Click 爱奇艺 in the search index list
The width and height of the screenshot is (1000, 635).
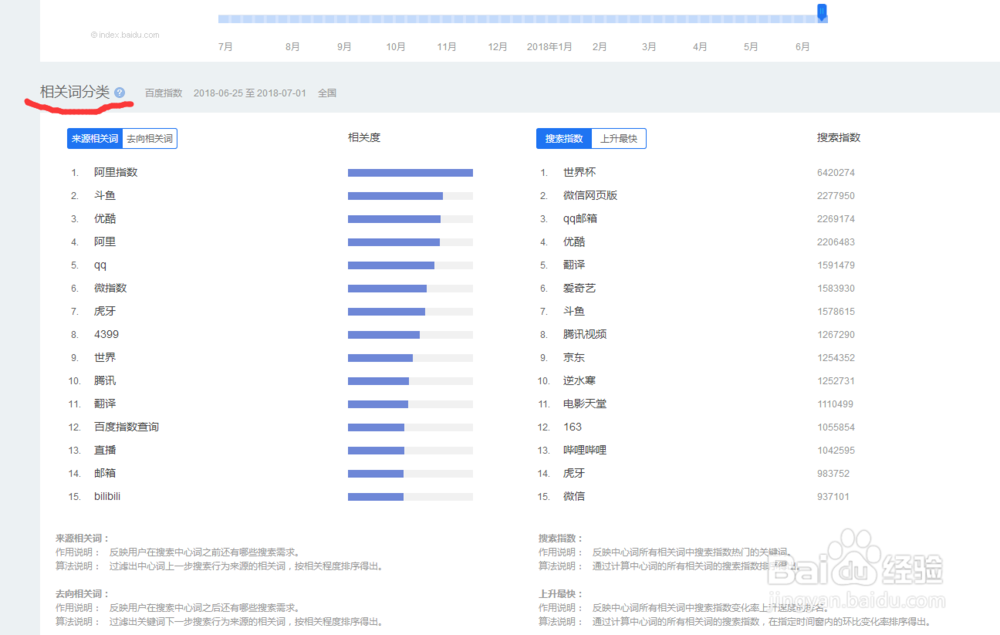[x=579, y=288]
